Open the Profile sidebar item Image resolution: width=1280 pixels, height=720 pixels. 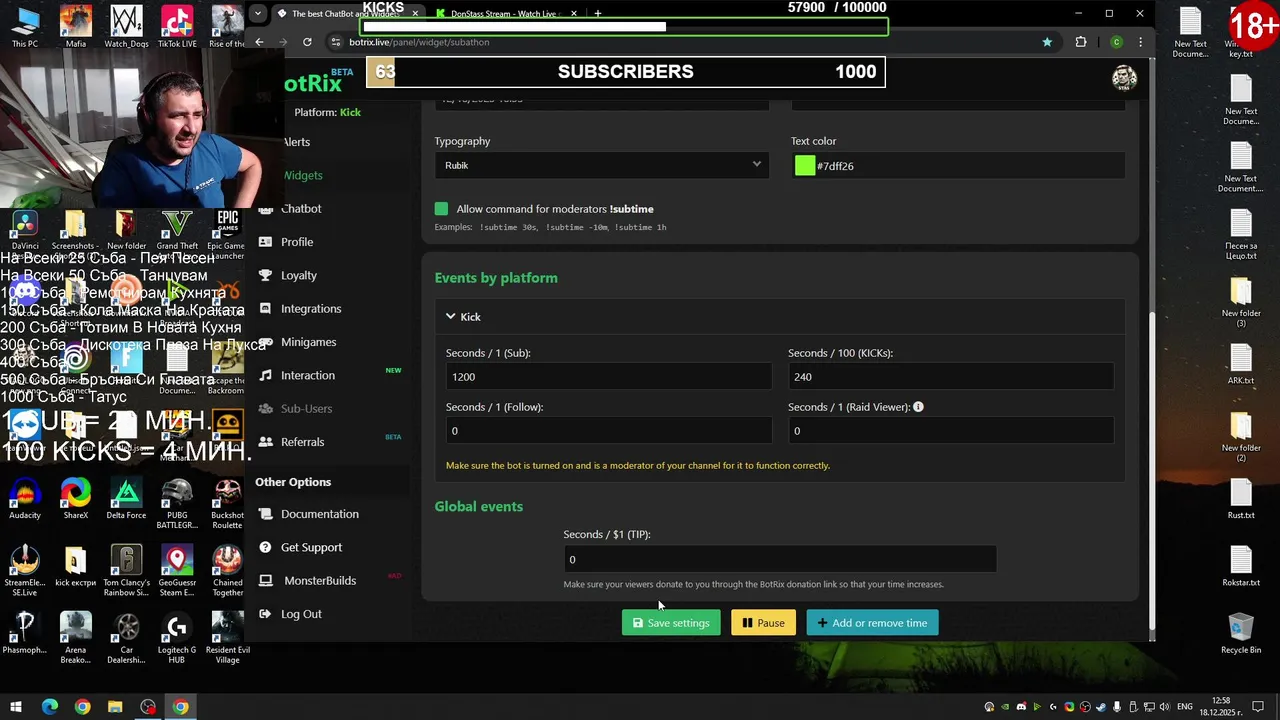click(297, 242)
